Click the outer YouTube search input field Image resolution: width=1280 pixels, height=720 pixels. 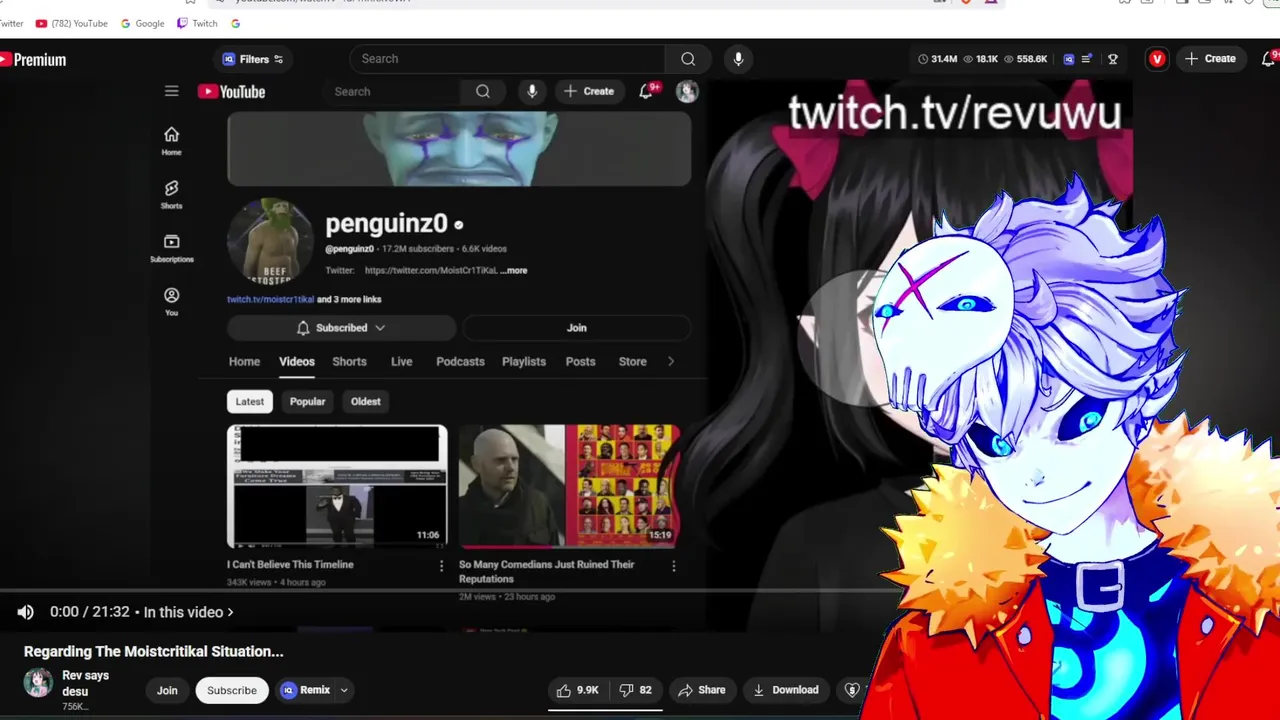click(507, 59)
